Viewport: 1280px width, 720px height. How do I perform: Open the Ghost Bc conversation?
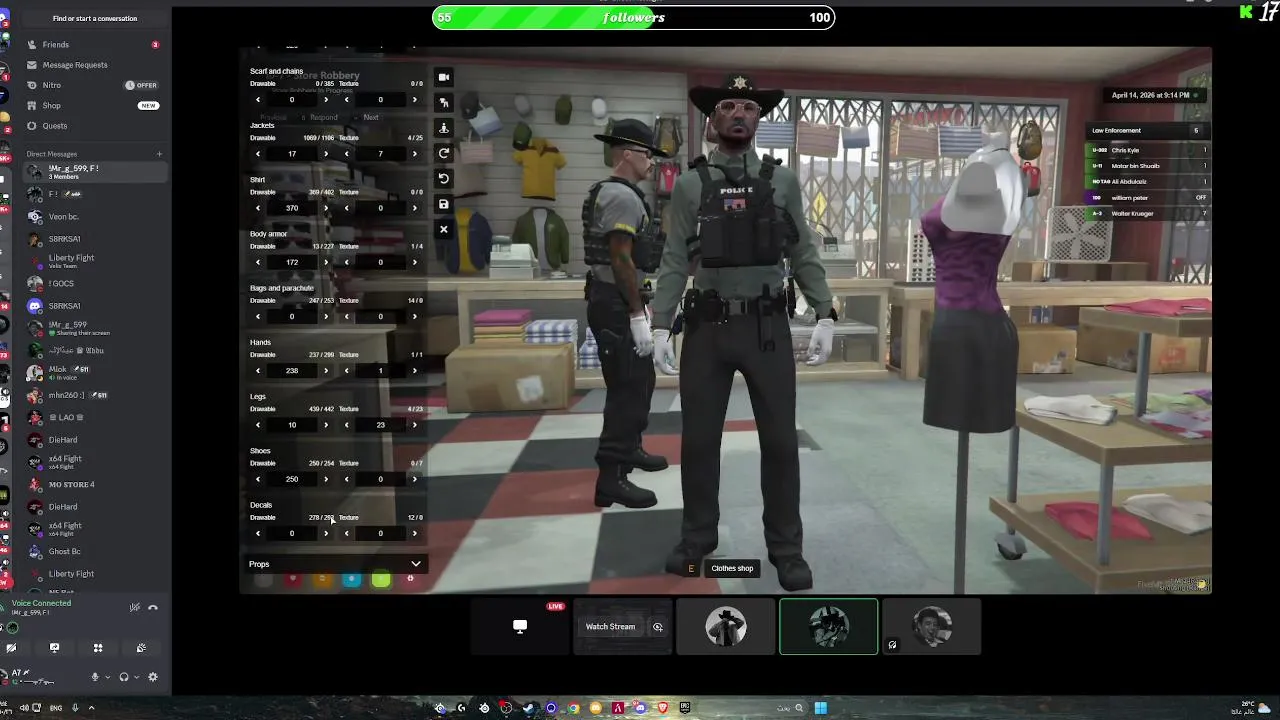[x=93, y=551]
